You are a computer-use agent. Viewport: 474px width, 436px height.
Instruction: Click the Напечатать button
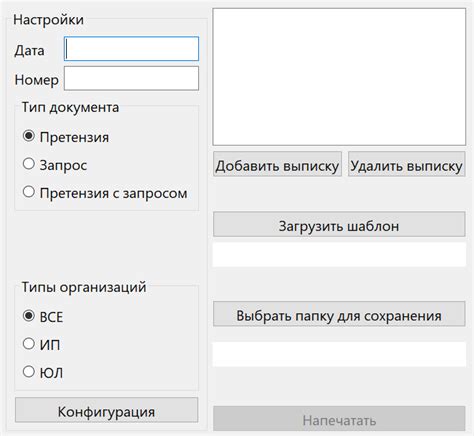coord(339,419)
